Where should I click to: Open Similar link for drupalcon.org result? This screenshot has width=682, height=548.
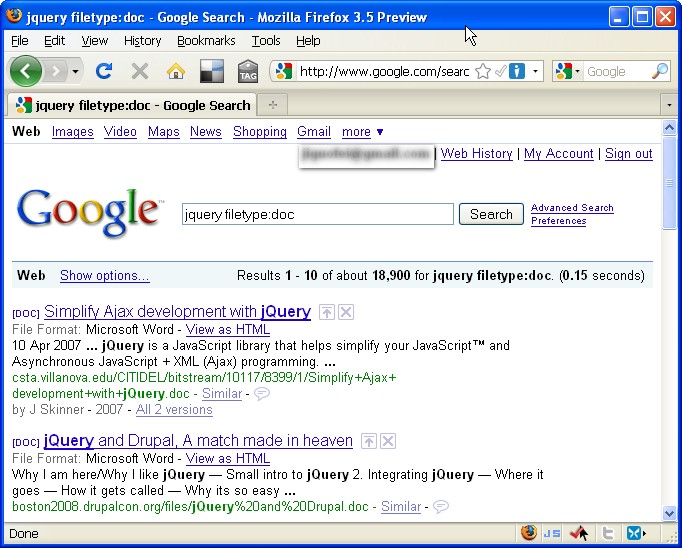coord(401,506)
